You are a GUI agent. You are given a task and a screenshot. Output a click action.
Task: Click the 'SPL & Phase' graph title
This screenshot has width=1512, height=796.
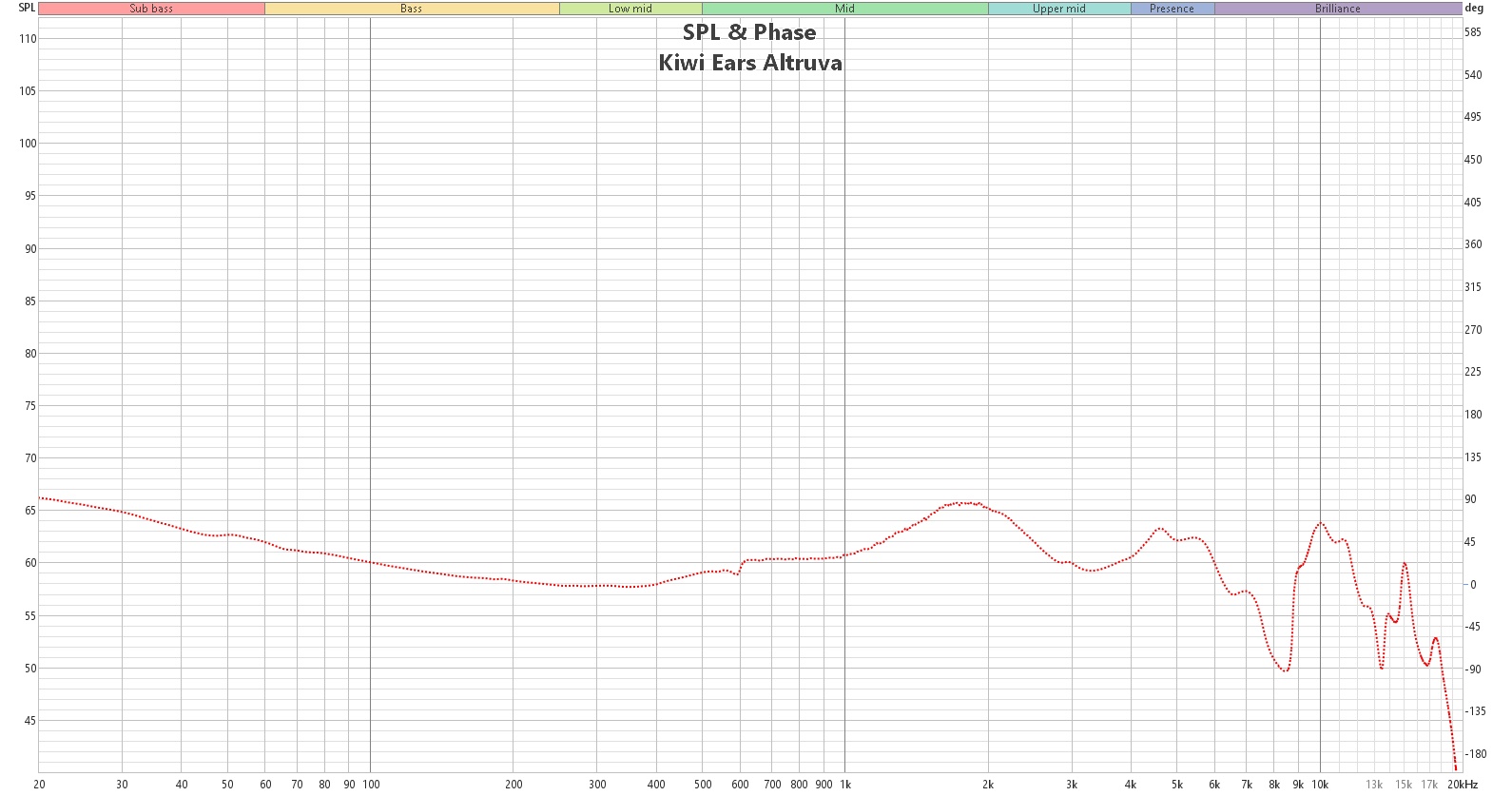pos(749,32)
